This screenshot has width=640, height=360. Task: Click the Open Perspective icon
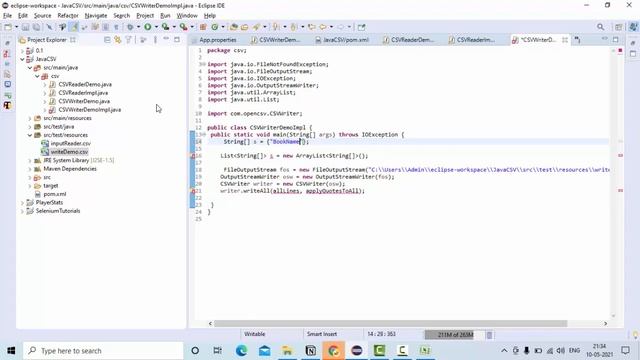619,27
